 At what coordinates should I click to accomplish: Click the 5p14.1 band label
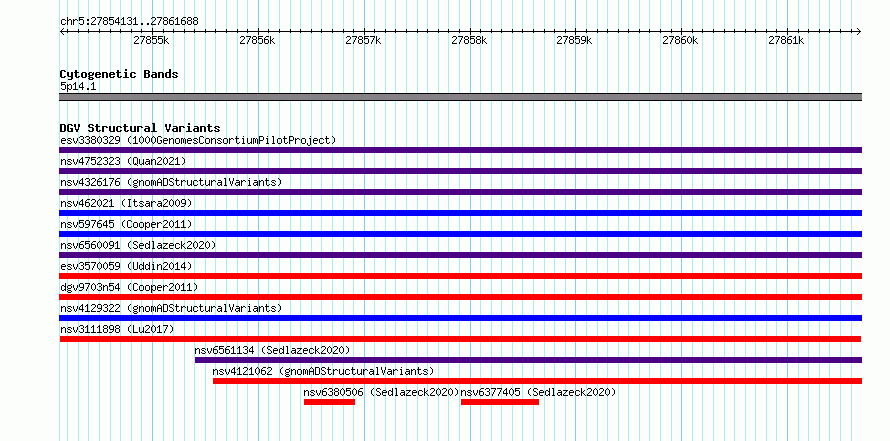78,86
